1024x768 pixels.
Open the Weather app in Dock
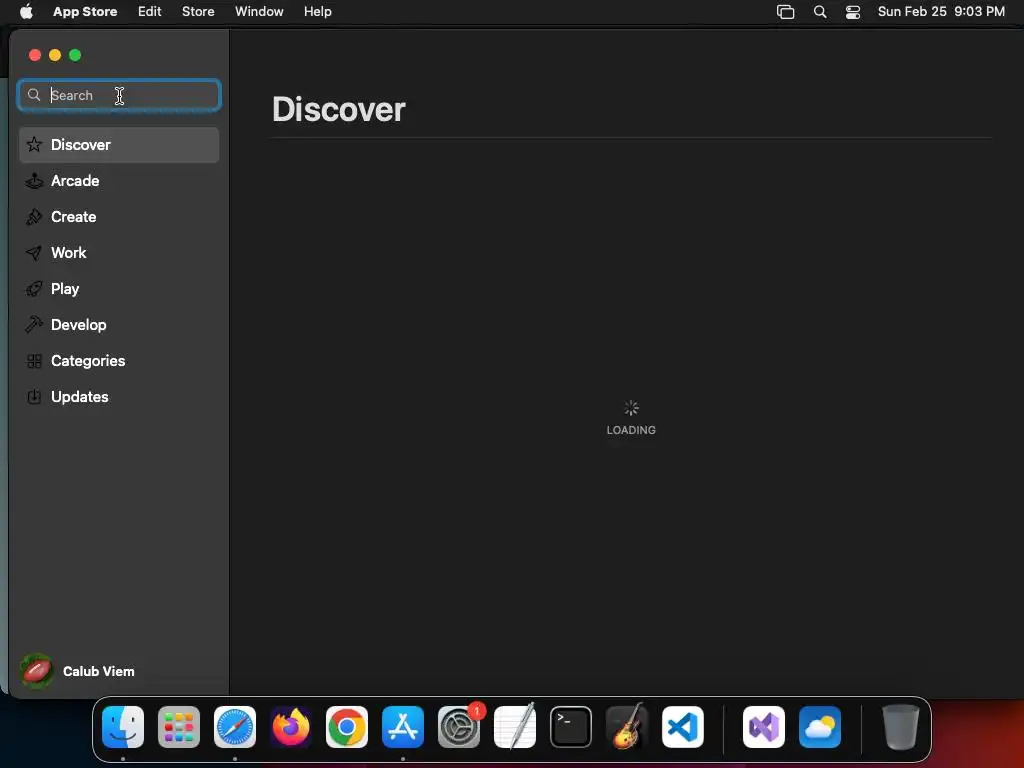click(x=820, y=727)
